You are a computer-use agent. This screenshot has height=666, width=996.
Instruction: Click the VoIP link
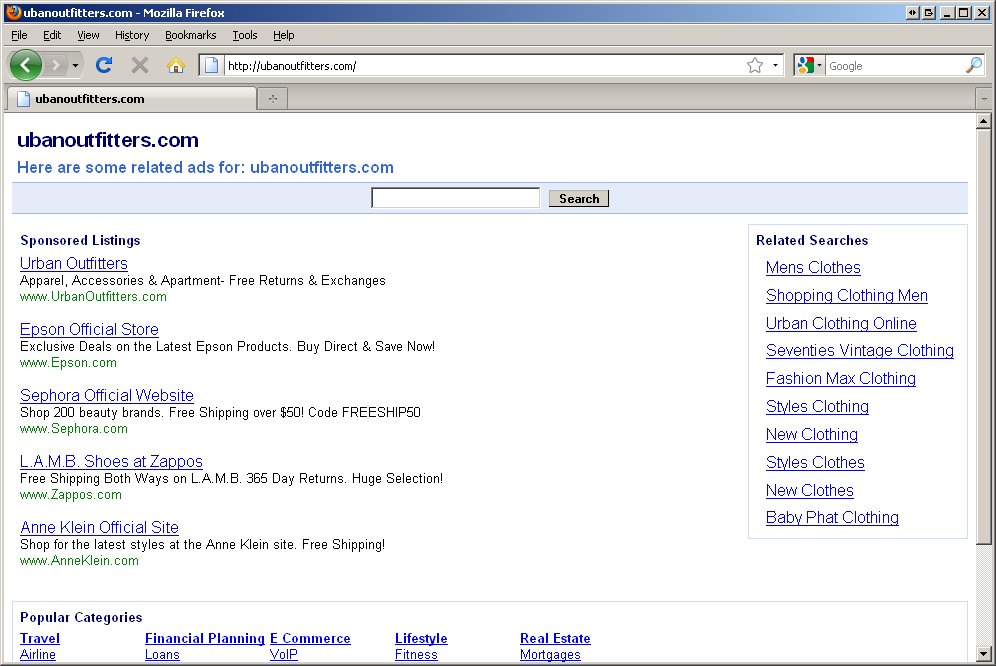(284, 655)
